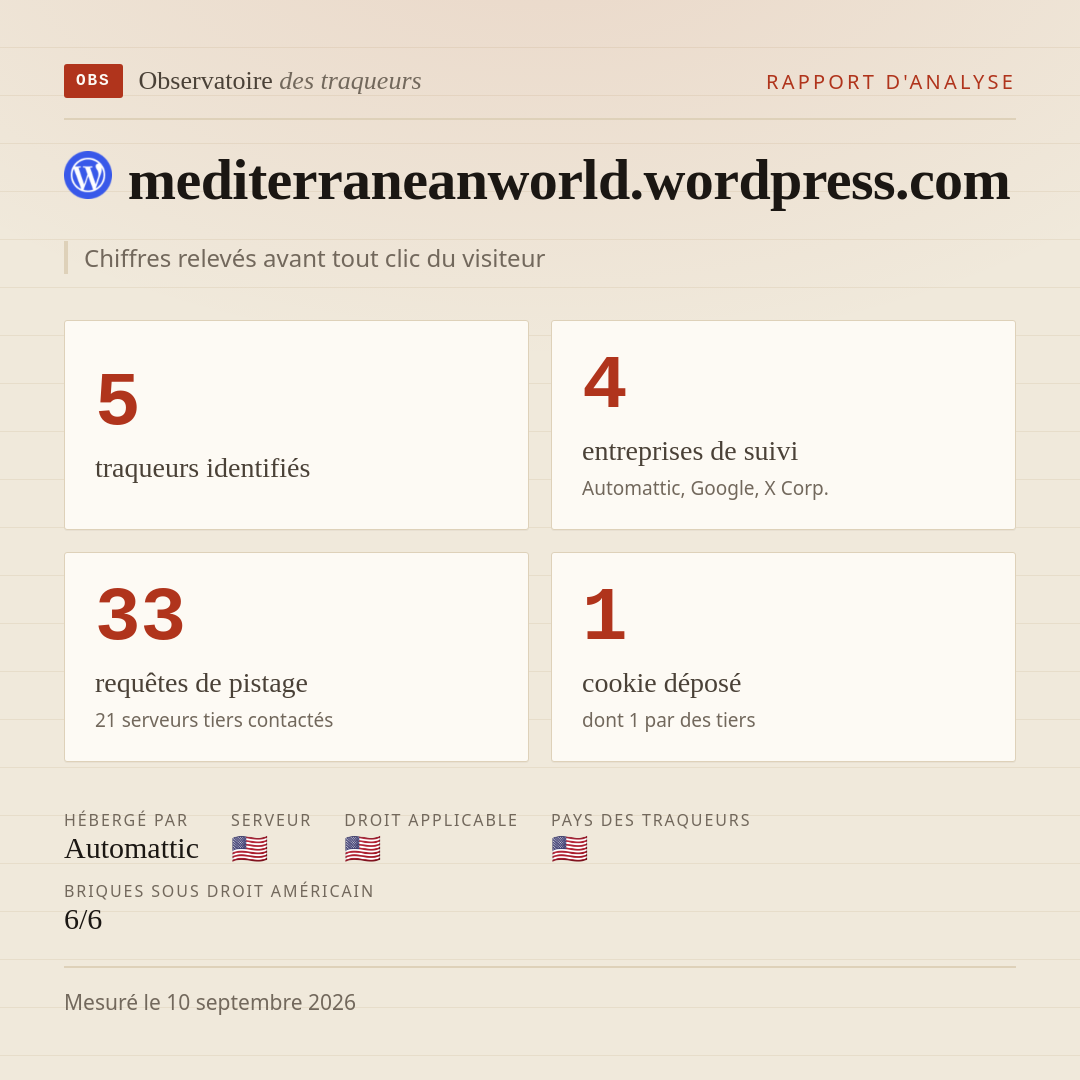Screen dimensions: 1080x1080
Task: Open the 5 traqueurs identifiés card
Action: pos(296,425)
